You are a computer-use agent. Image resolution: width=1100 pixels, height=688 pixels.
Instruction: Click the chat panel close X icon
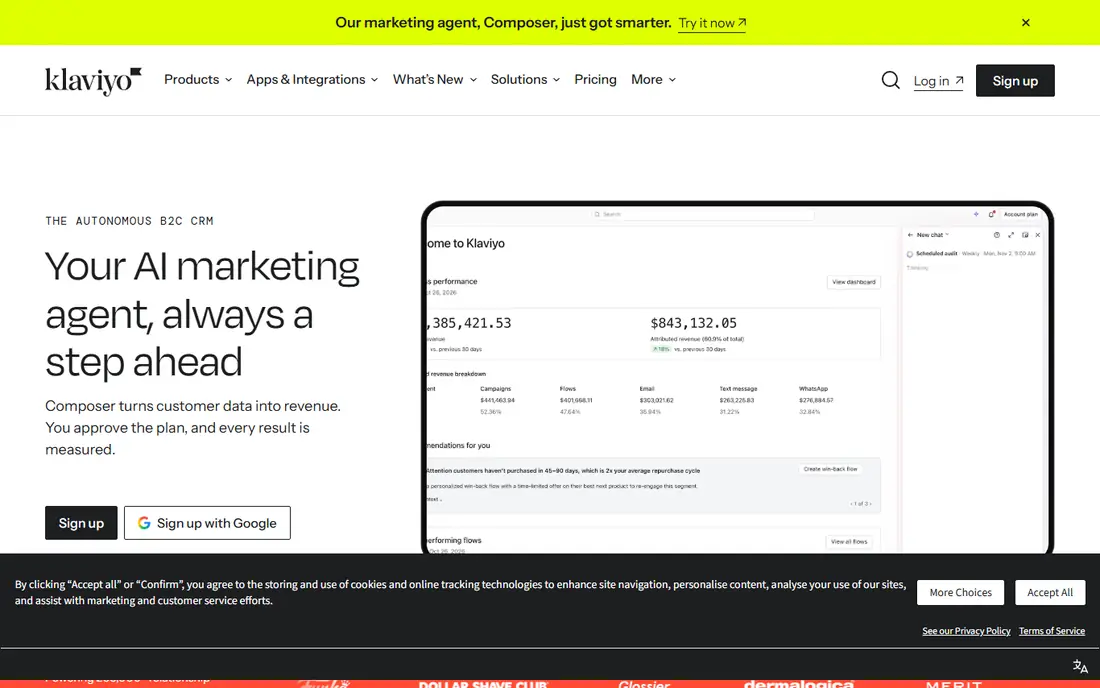(x=1038, y=235)
